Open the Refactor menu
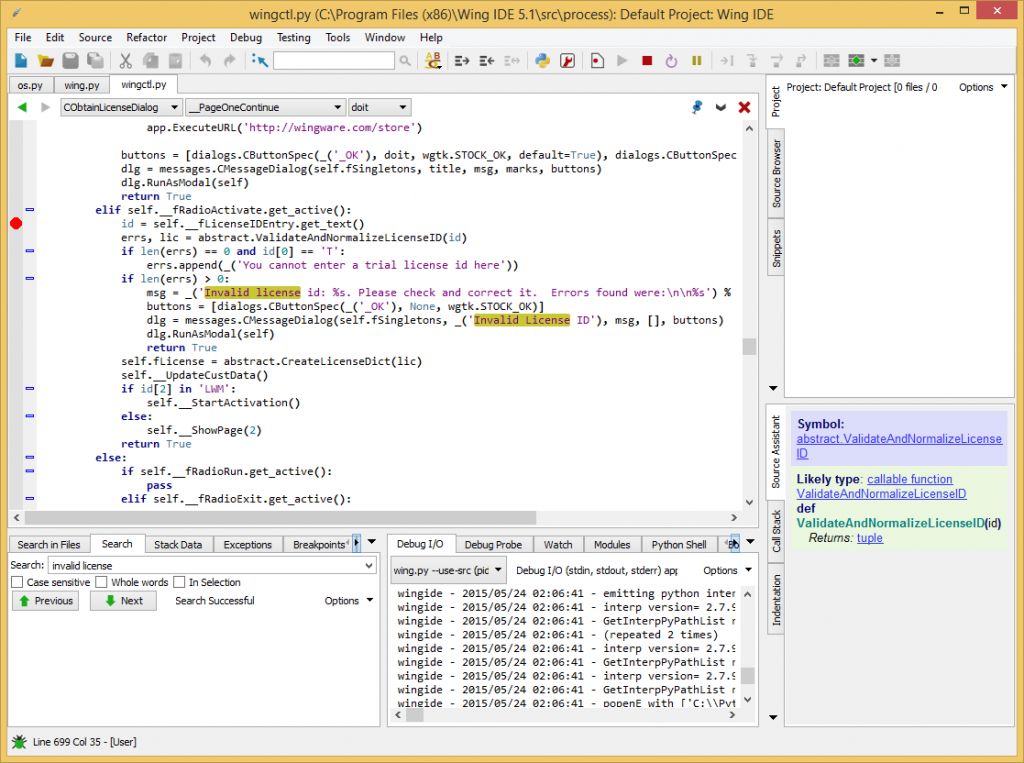 tap(146, 37)
